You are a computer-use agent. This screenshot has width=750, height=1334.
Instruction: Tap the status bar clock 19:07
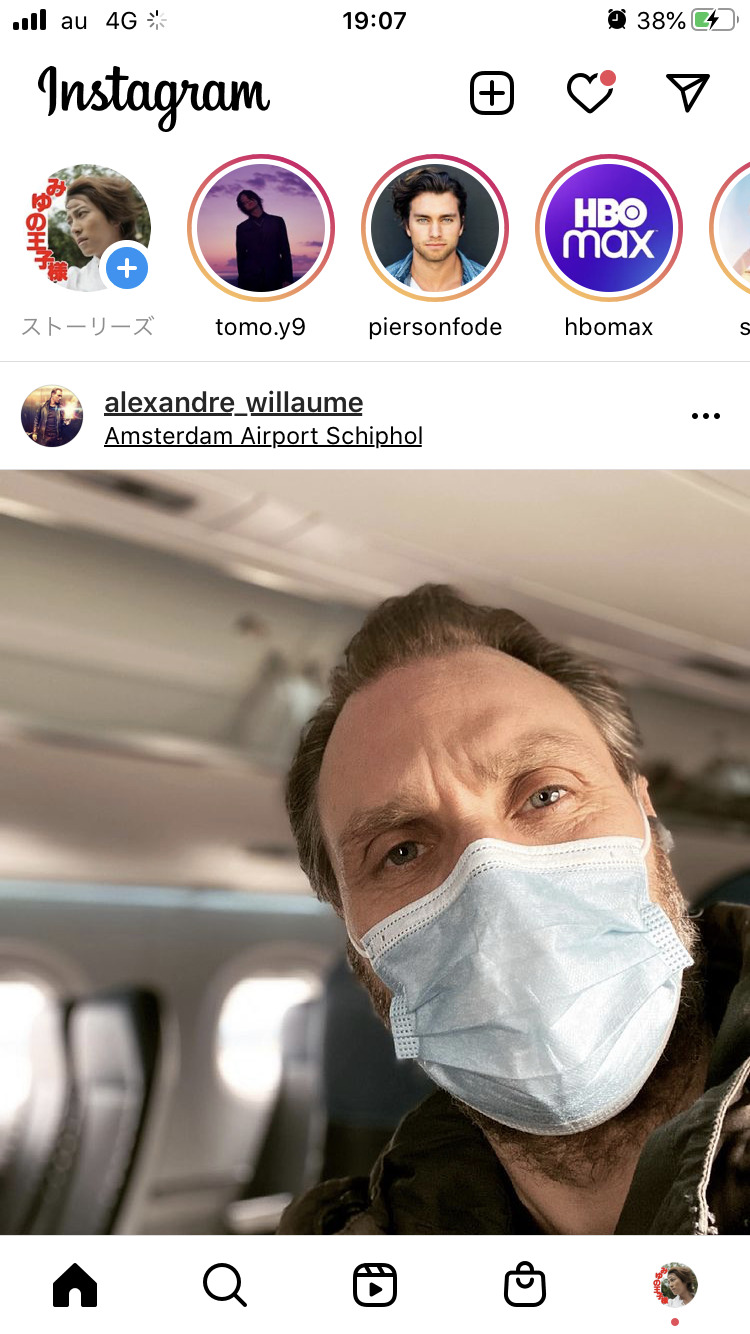[x=374, y=20]
